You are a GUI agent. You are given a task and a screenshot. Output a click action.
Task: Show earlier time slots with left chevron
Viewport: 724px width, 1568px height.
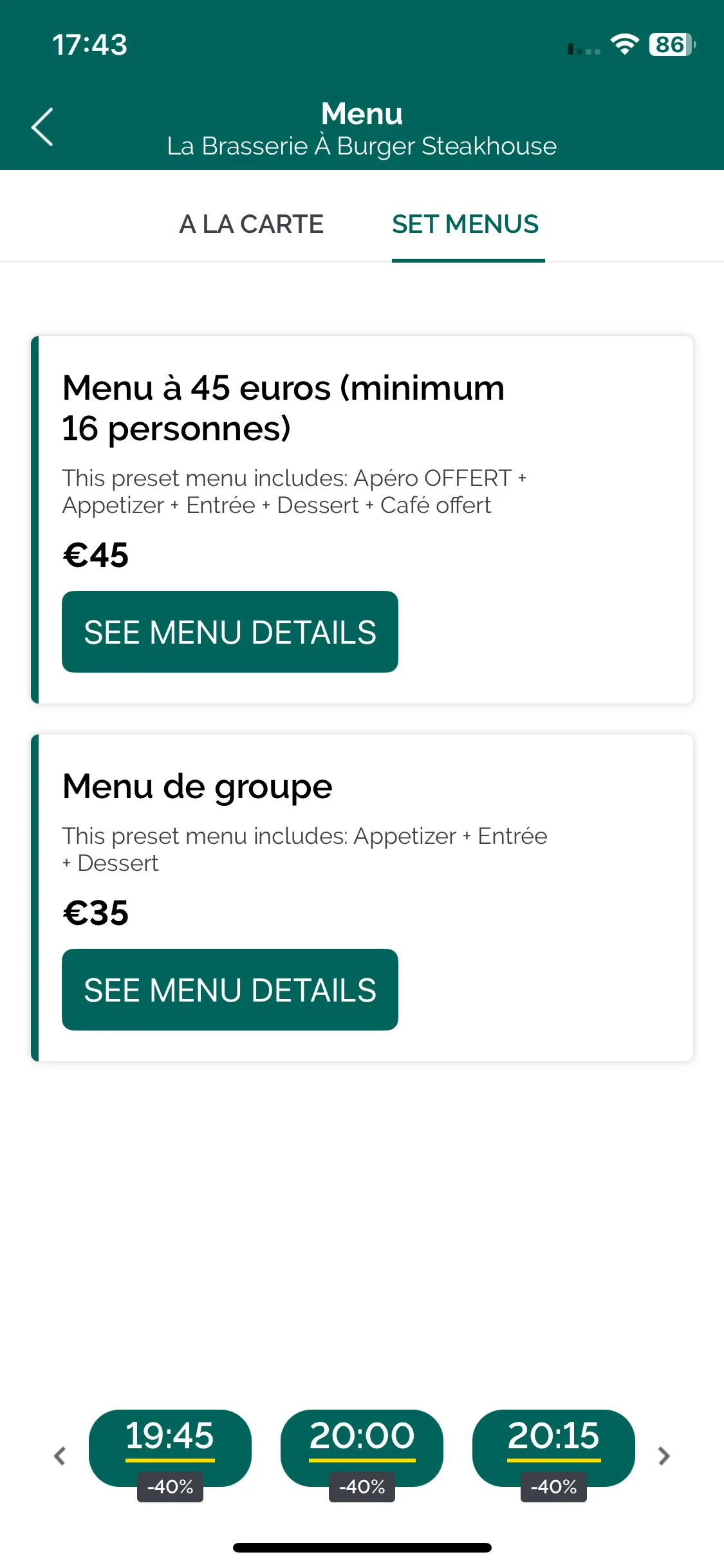pyautogui.click(x=60, y=1455)
